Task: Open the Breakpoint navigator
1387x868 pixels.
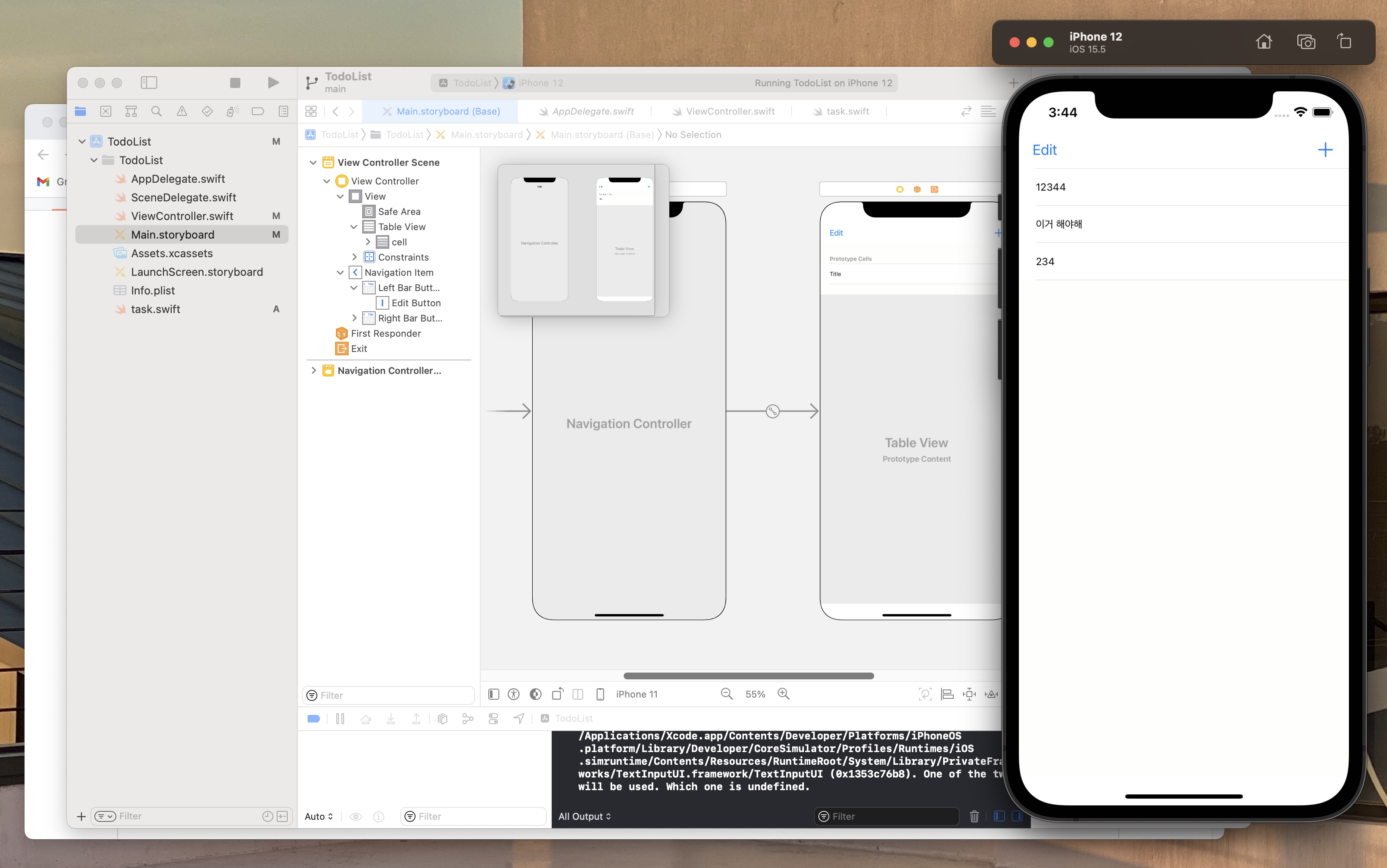Action: click(x=258, y=111)
